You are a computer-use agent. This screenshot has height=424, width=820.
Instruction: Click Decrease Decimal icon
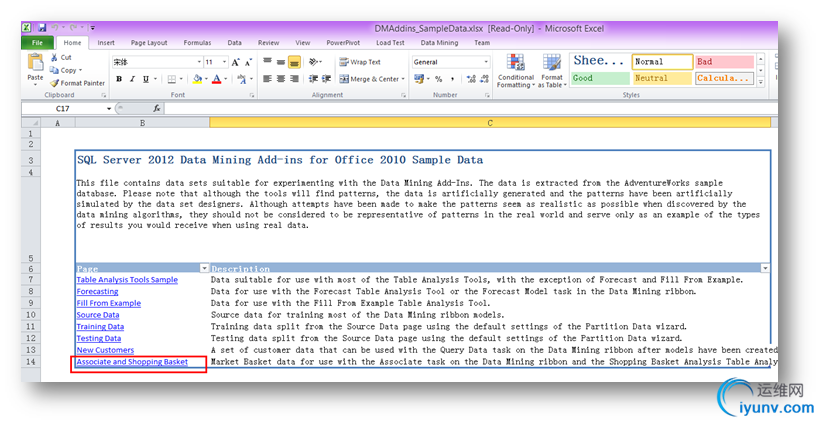click(484, 79)
